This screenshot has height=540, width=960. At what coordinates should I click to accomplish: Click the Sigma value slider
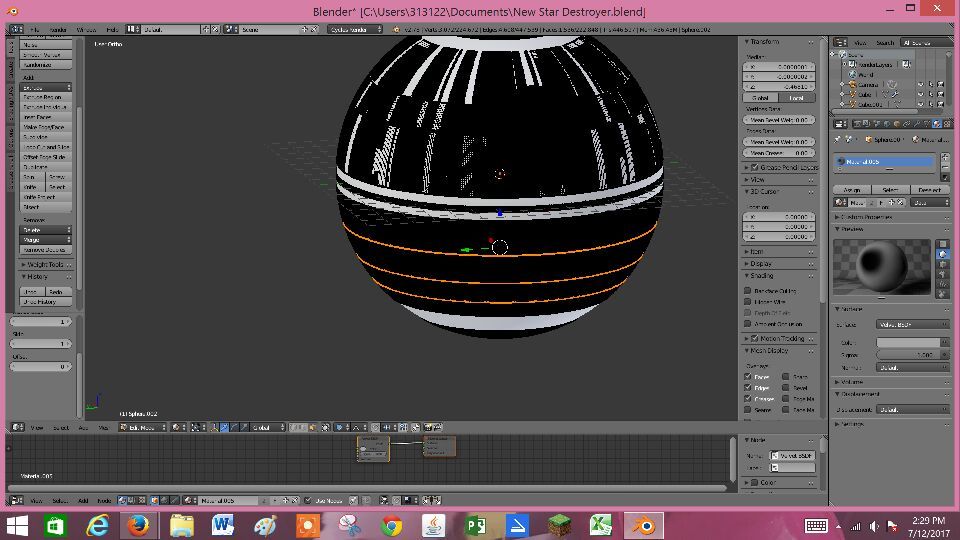[x=907, y=354]
